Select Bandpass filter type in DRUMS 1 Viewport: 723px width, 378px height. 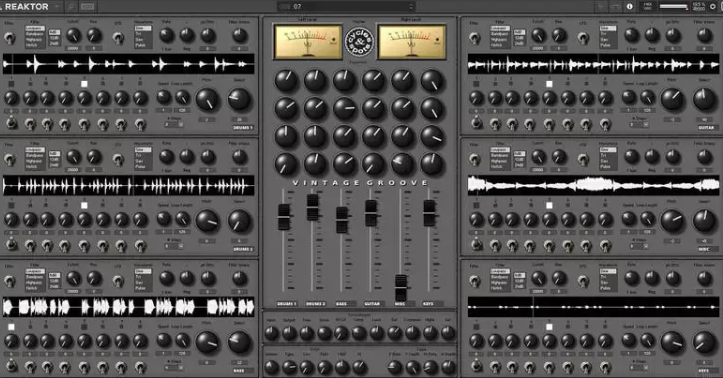click(35, 34)
